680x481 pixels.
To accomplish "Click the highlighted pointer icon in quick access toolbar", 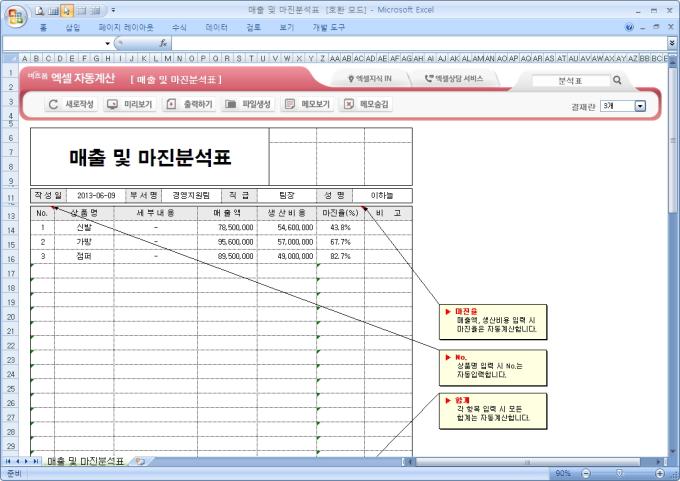I will tap(66, 11).
